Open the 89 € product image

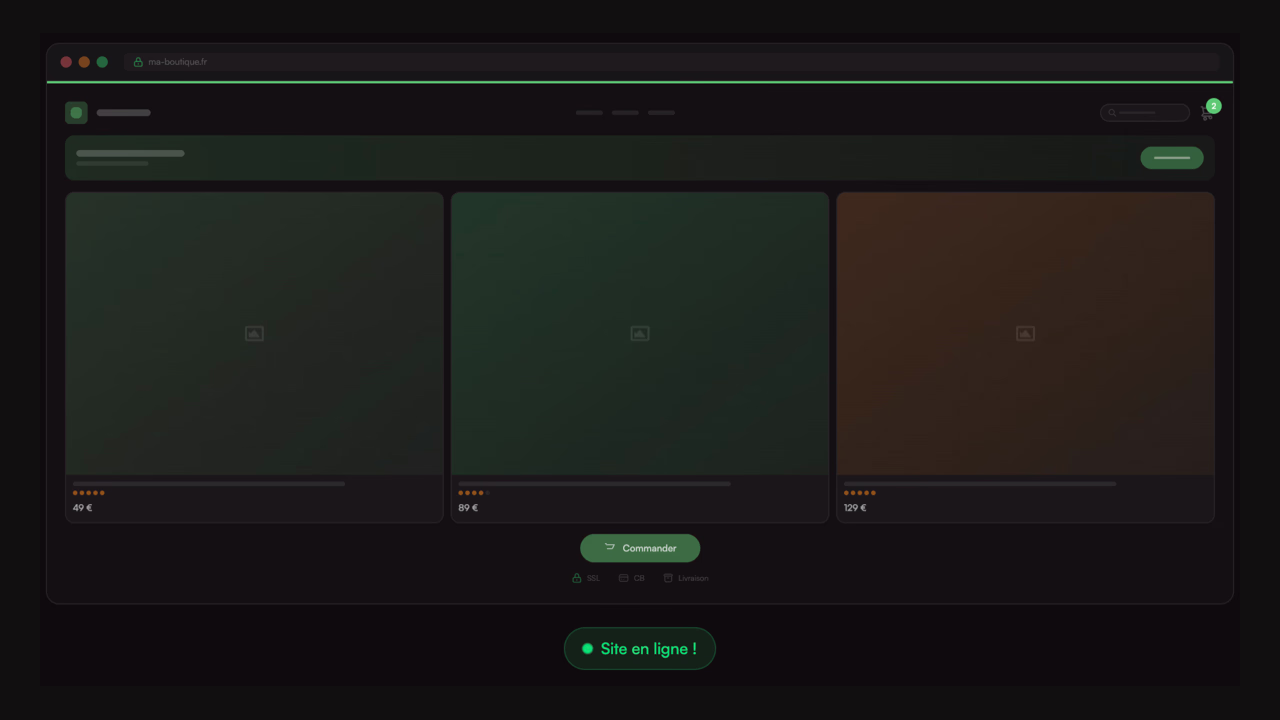[x=640, y=334]
